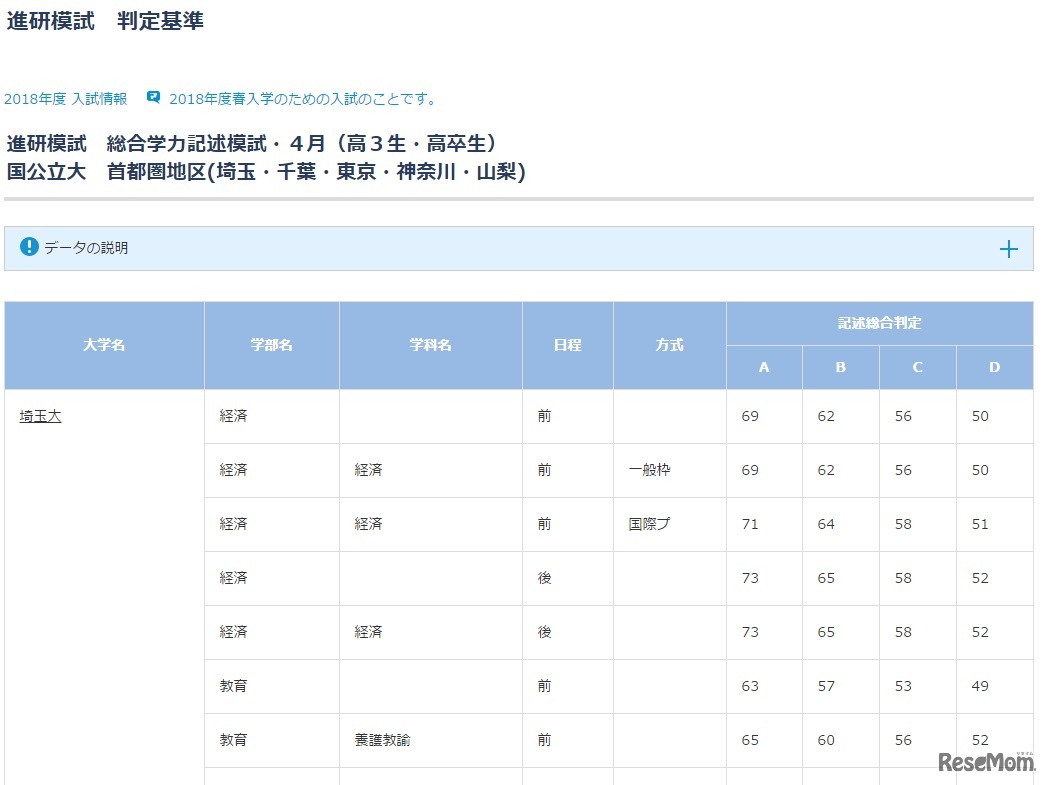Click the exclamation info icon beside データの説明
Image resolution: width=1049 pixels, height=785 pixels.
29,247
